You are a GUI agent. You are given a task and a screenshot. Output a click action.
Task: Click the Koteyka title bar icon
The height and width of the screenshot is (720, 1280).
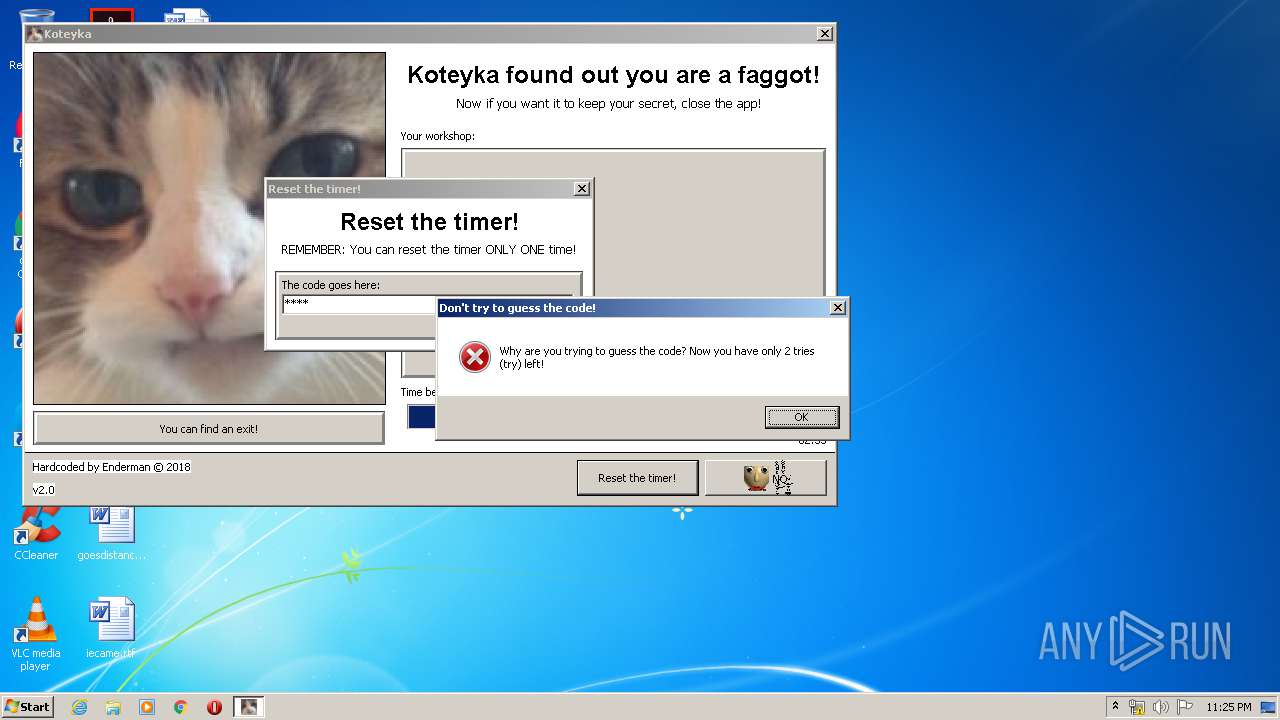35,34
